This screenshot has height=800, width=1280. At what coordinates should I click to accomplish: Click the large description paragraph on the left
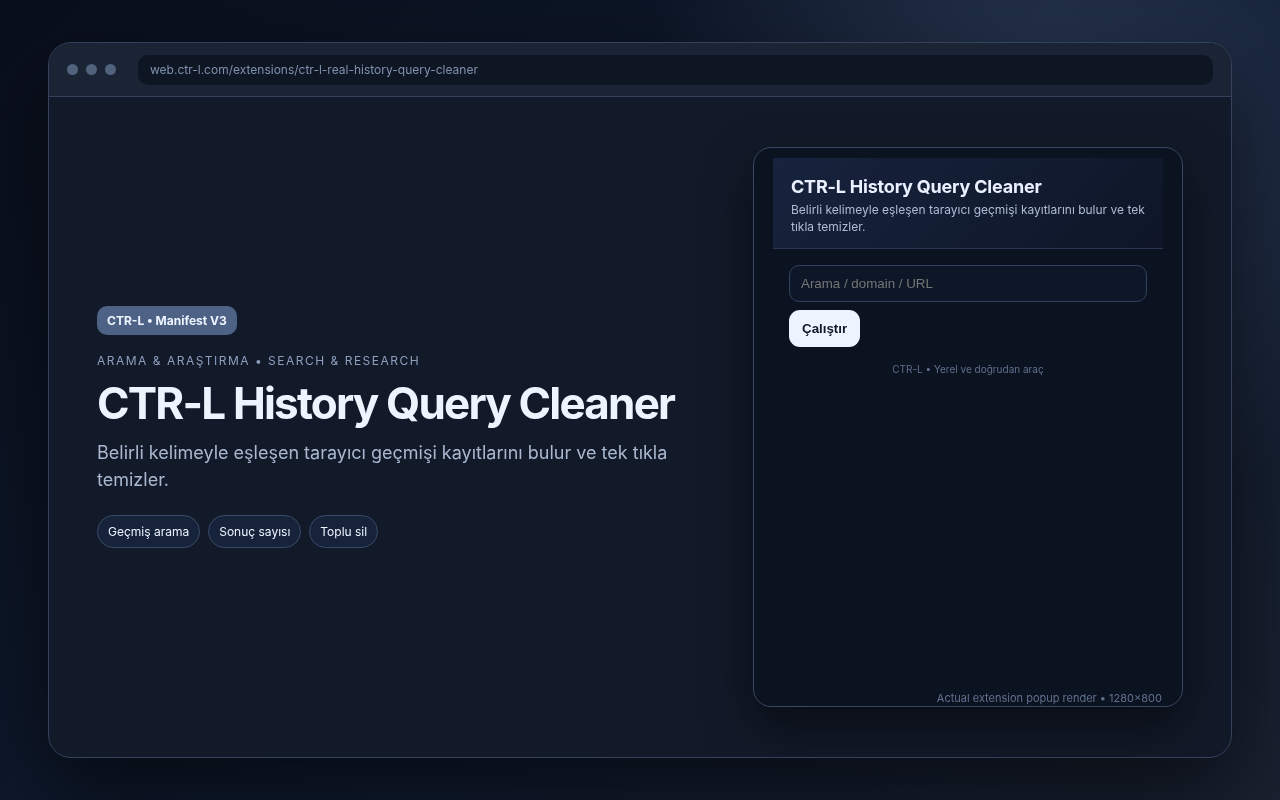point(382,466)
